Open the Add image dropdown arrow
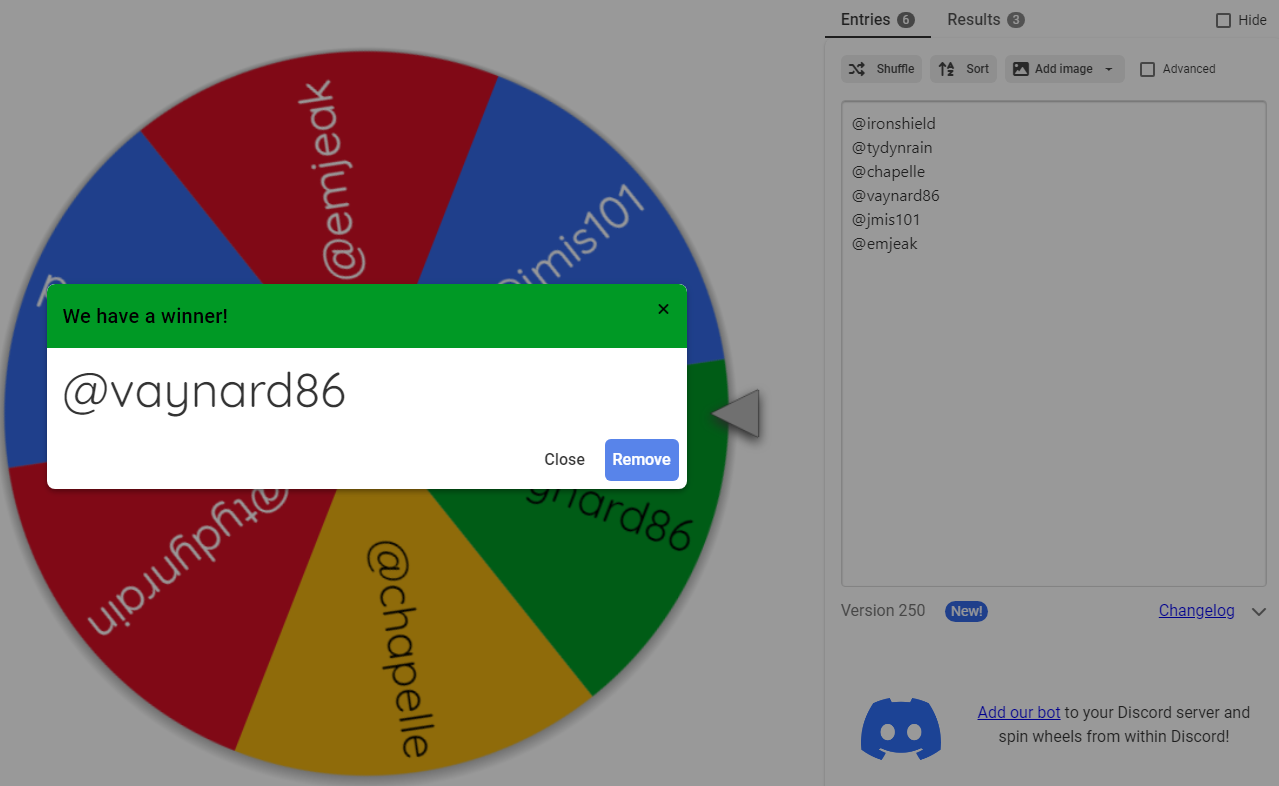 1108,69
